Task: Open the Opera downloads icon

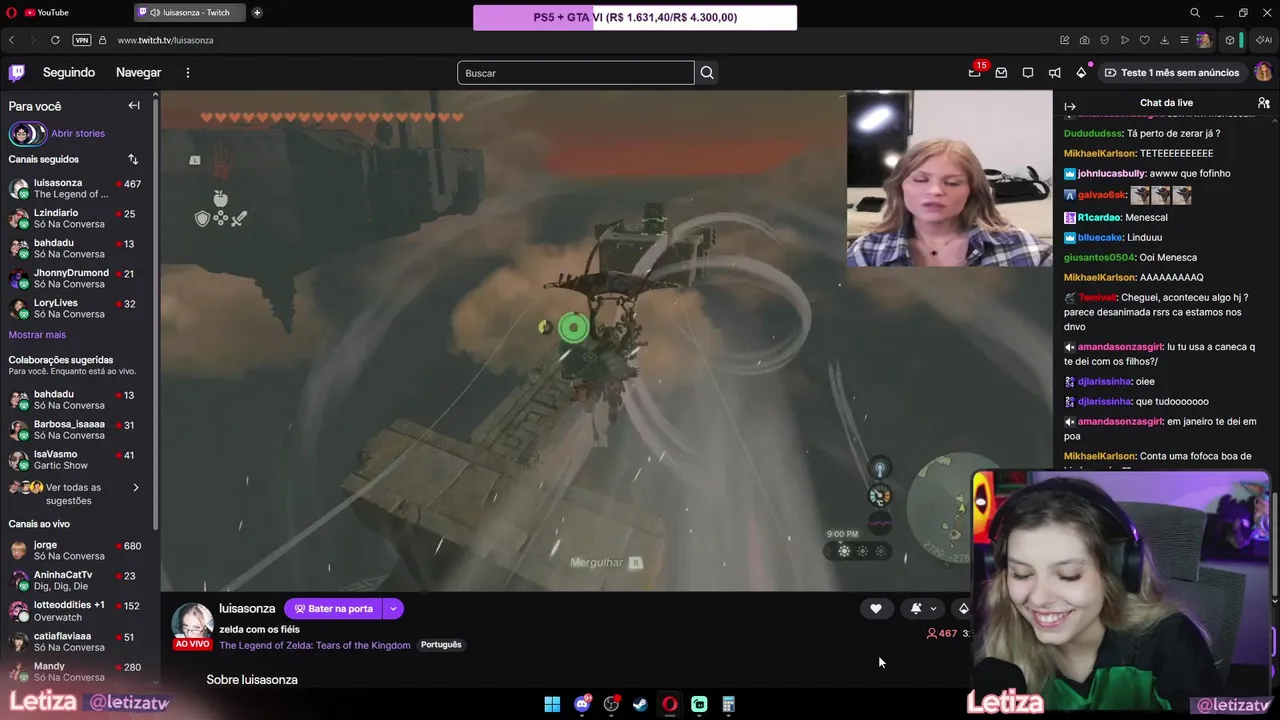Action: [x=1164, y=40]
